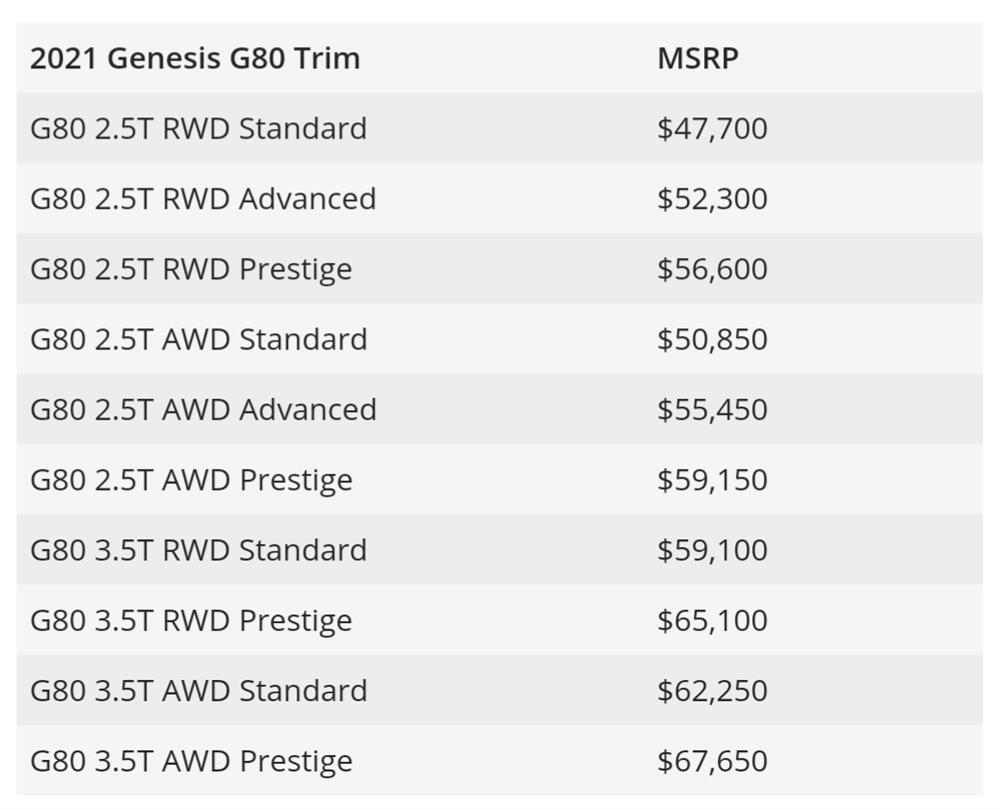Click the MSRP column header
Screen dimensions: 1000x810
click(698, 58)
